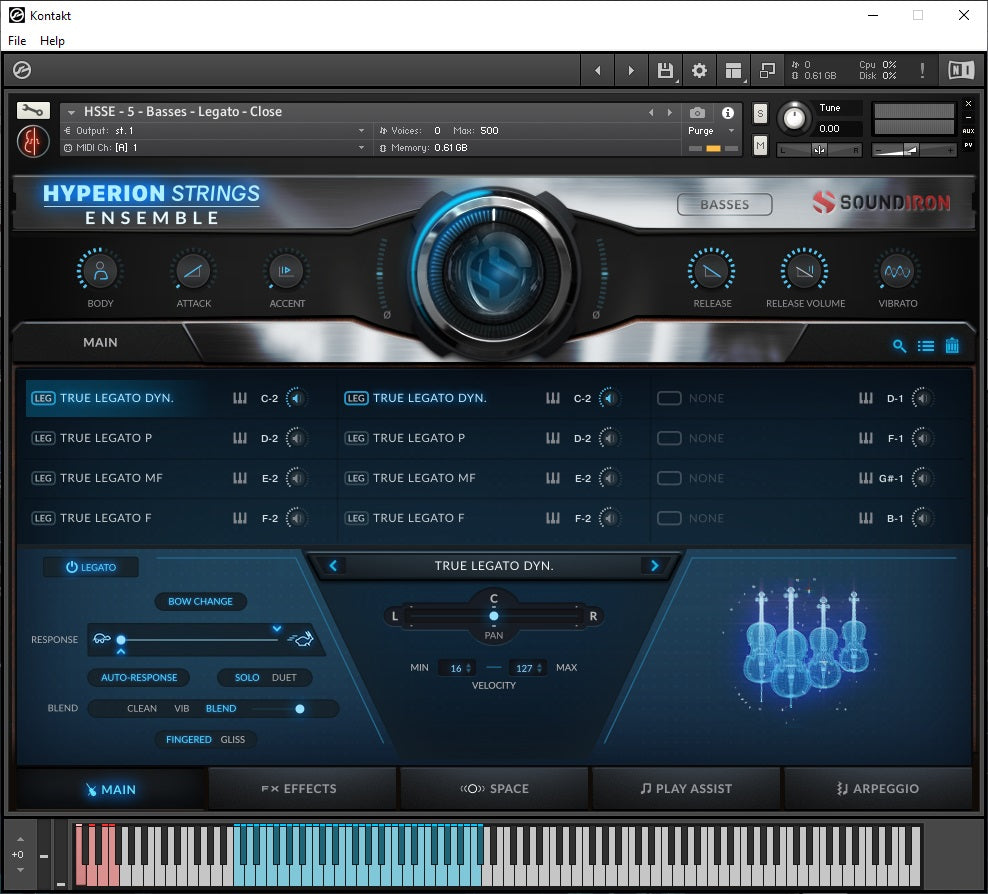Click the save floppy disk icon
The height and width of the screenshot is (894, 988).
[x=665, y=71]
